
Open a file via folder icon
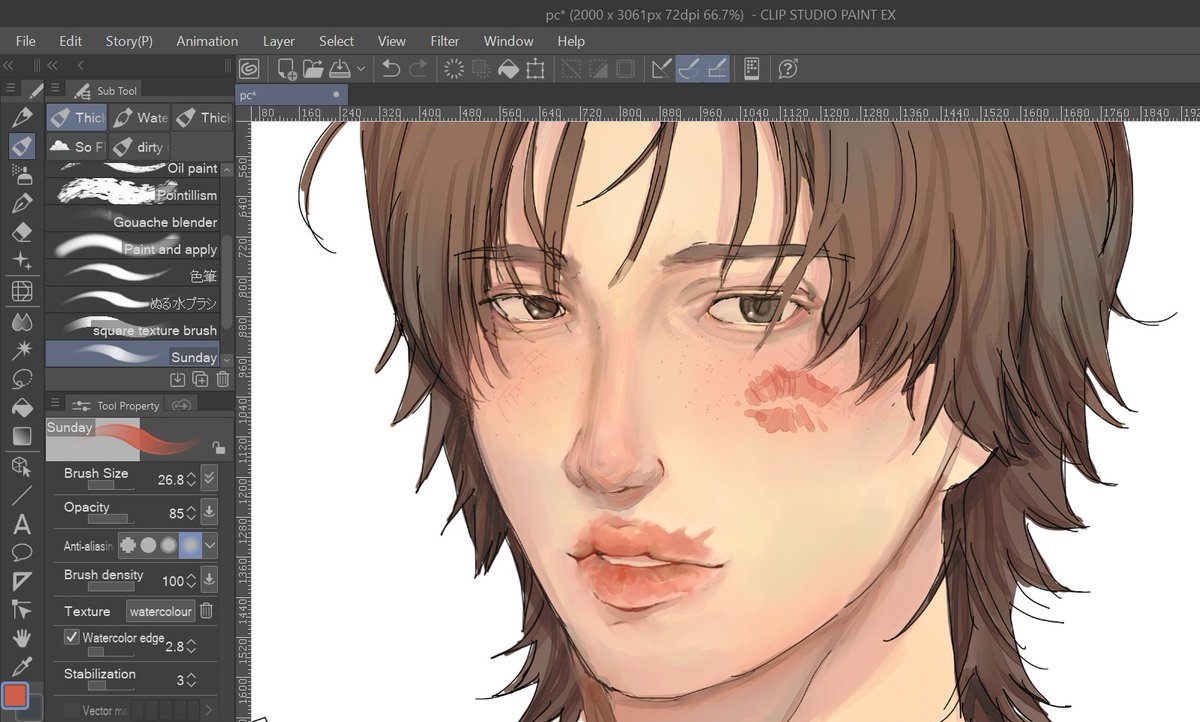coord(313,69)
